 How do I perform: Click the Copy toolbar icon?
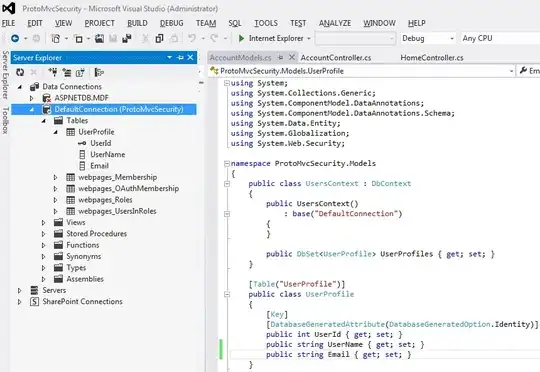point(159,38)
